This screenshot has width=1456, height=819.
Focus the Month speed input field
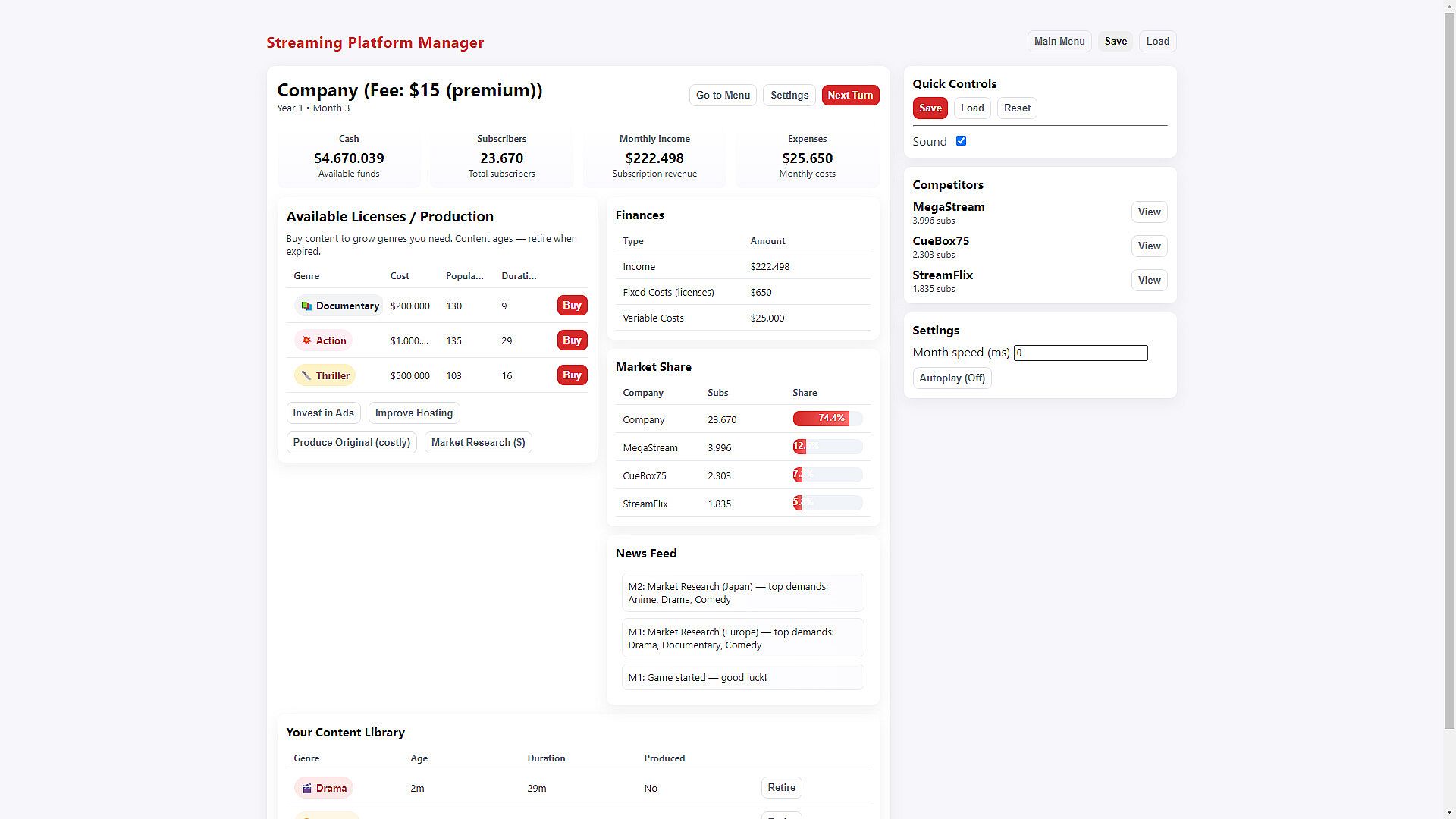pos(1080,353)
